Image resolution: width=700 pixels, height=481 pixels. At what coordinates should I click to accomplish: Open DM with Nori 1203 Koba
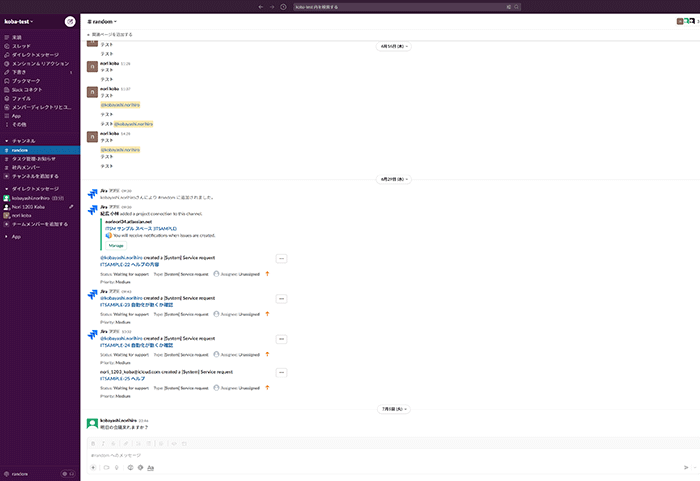pyautogui.click(x=28, y=207)
